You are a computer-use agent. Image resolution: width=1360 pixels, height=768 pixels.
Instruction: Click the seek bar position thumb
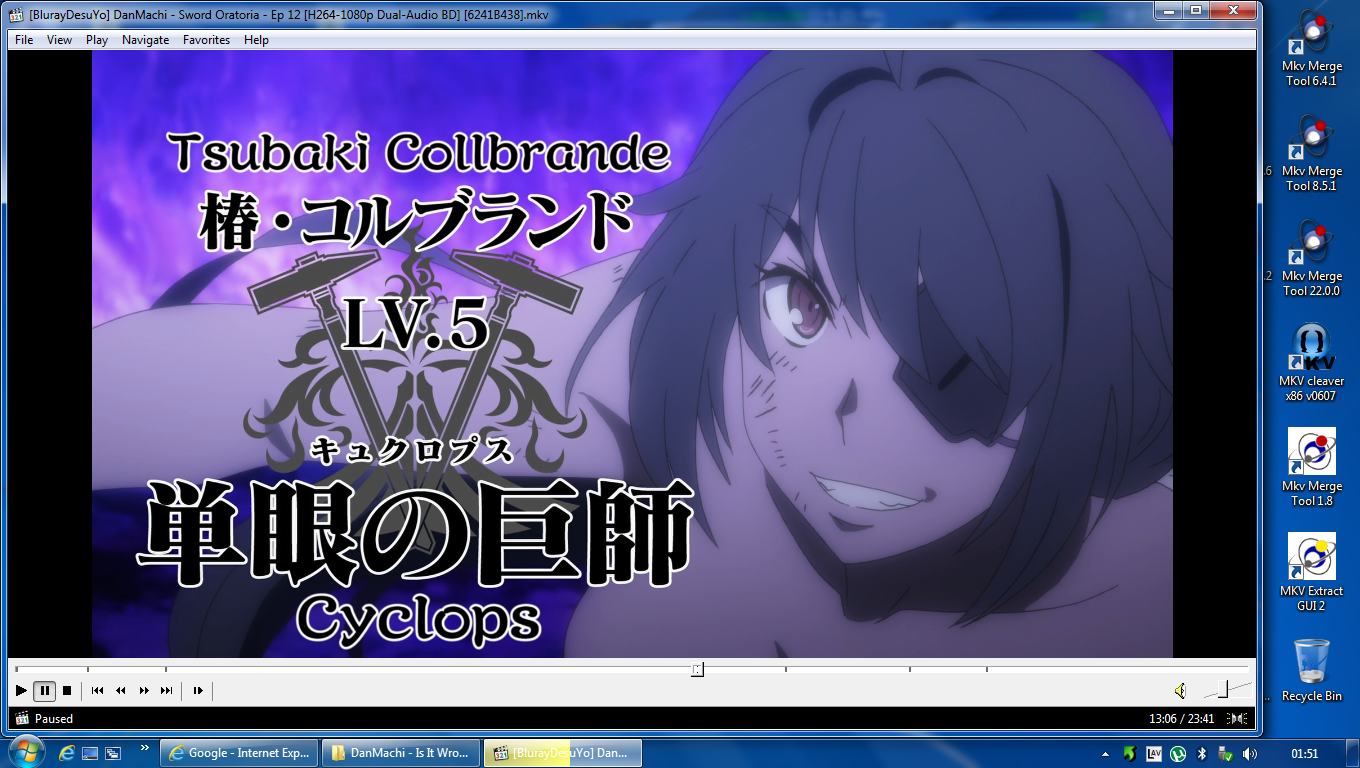coord(697,669)
